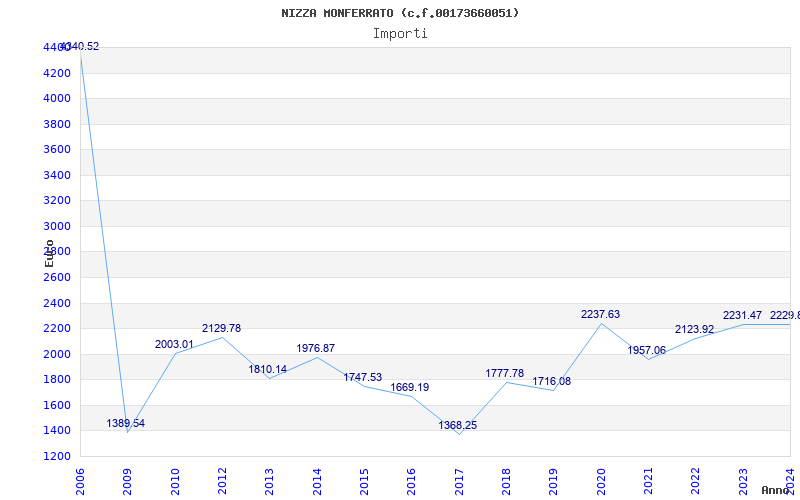
Task: Click the 2016 x-axis year label
Action: click(412, 482)
